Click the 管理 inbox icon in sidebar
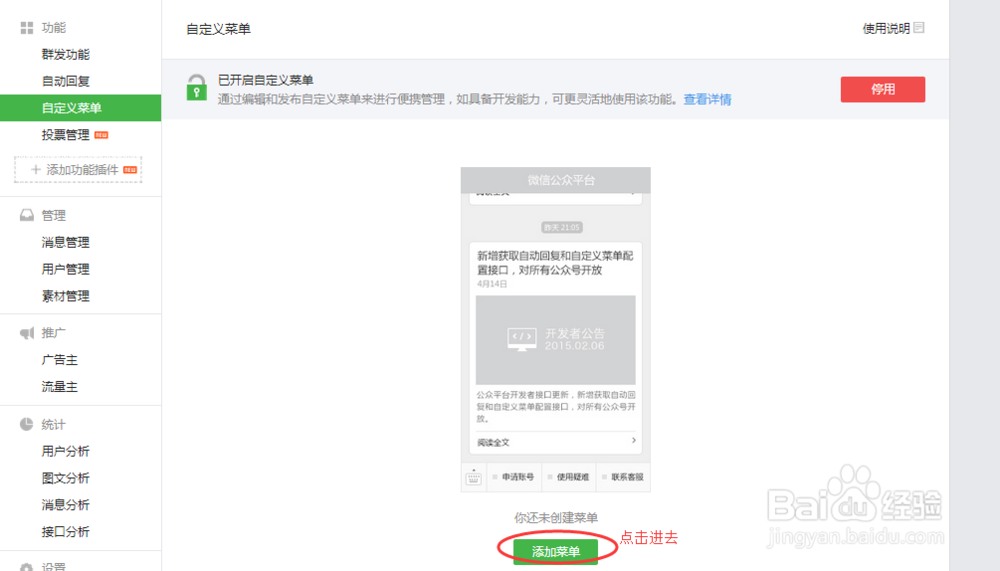This screenshot has width=1000, height=571. [x=27, y=215]
